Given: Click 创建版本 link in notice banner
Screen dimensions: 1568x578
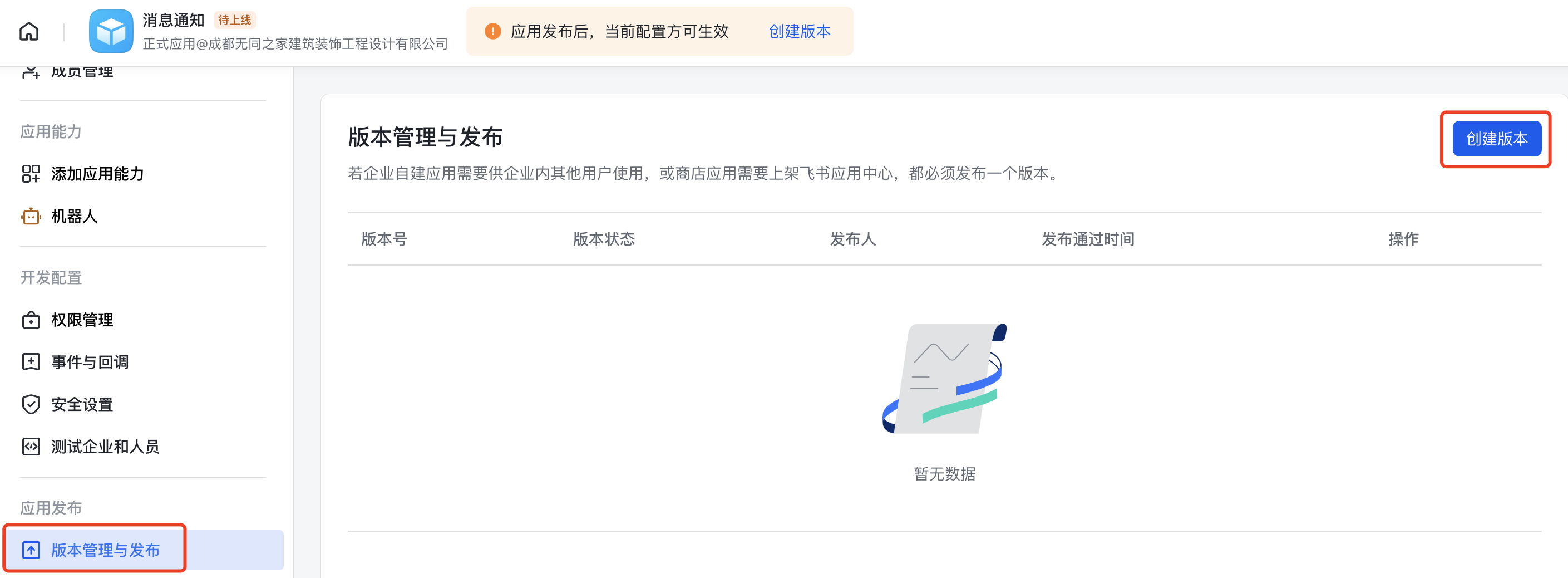Looking at the screenshot, I should 799,31.
